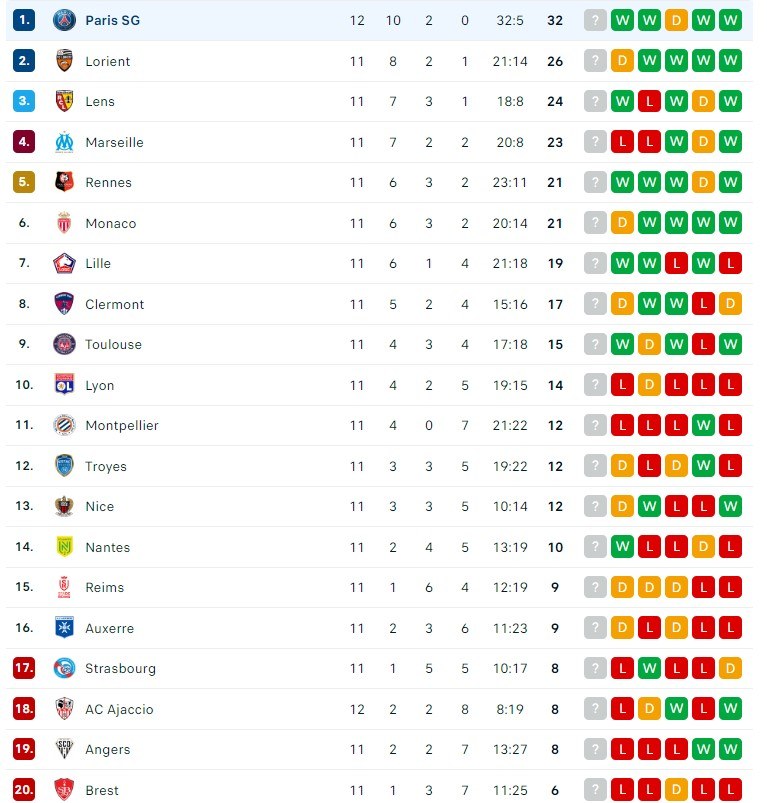Click the Lorient club crest
767x803 pixels.
point(64,61)
